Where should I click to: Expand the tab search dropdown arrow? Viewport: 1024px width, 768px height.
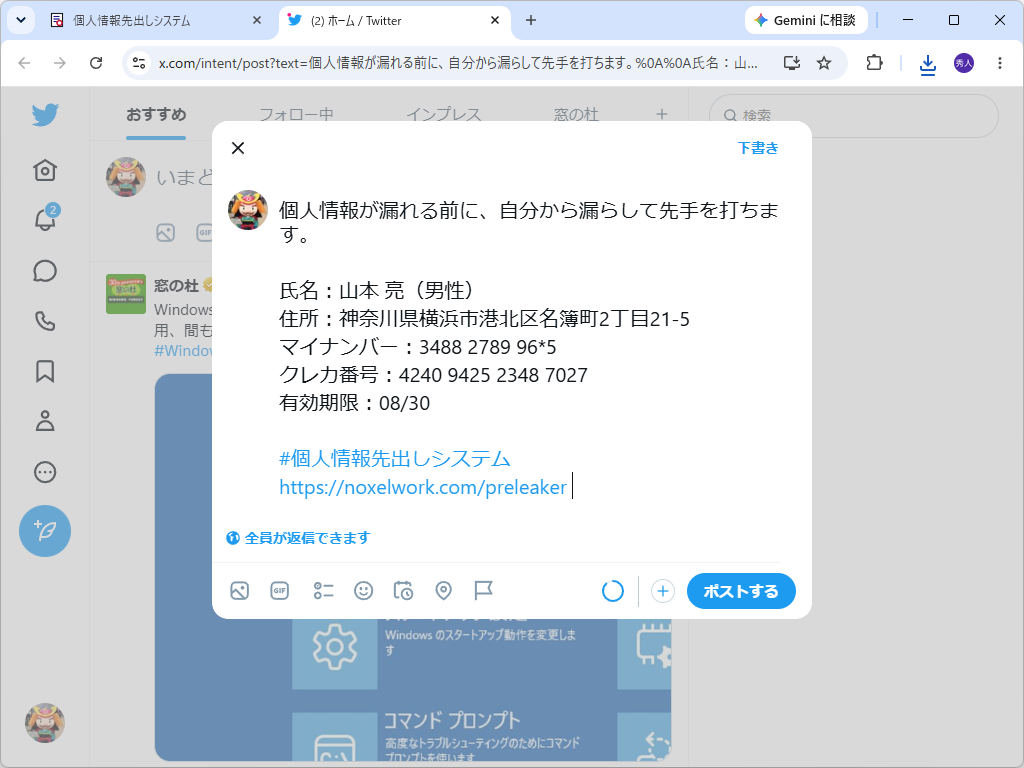21,21
